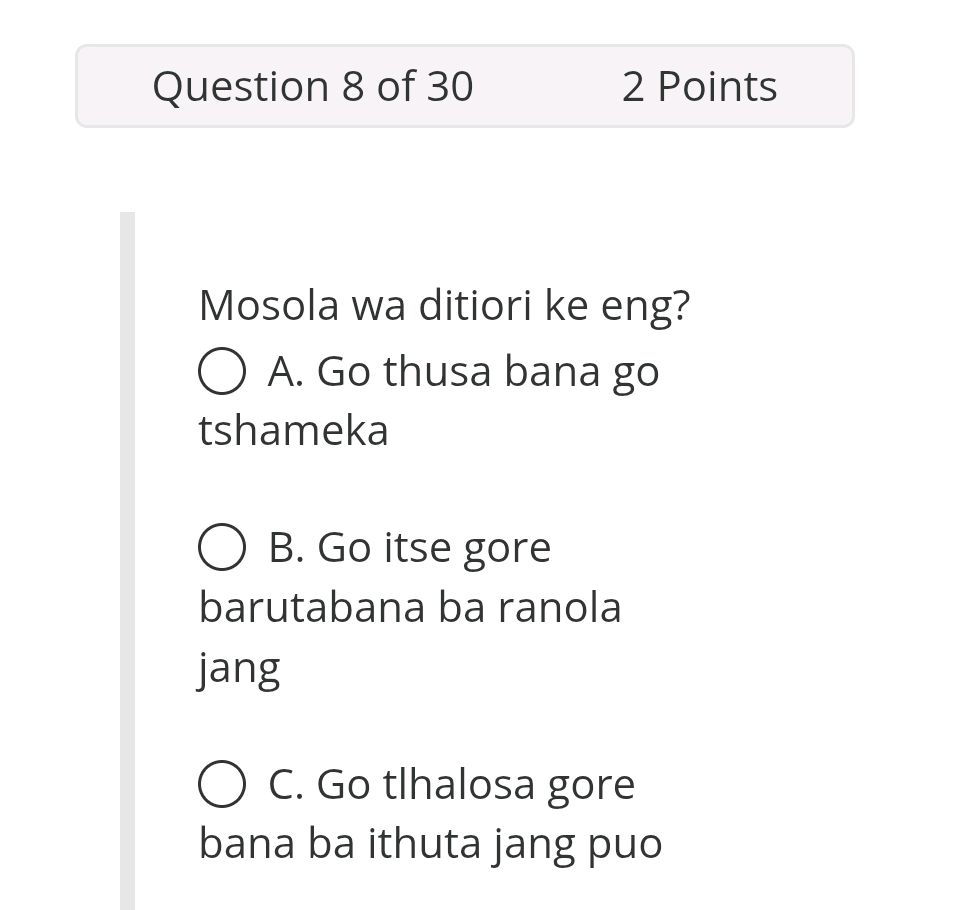964x910 pixels.
Task: Click the empty circle beside C
Action: coord(222,784)
